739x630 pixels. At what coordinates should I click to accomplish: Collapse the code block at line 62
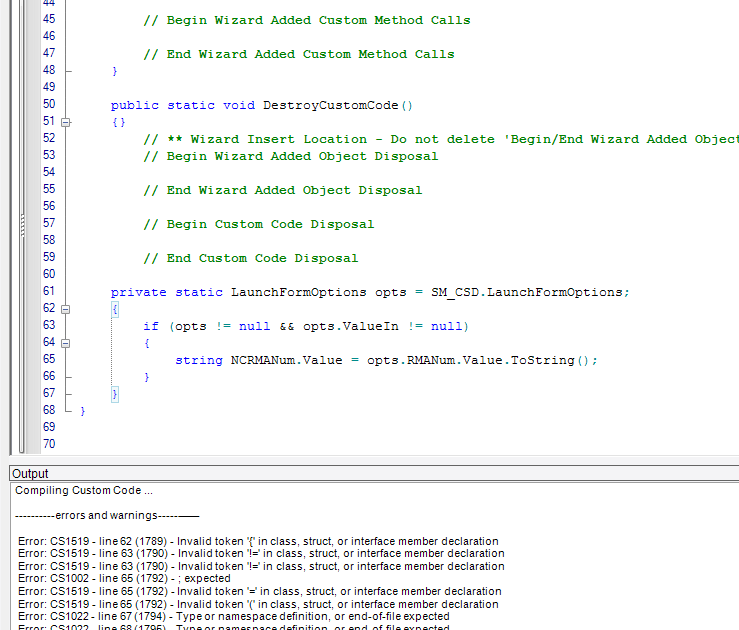[x=66, y=310]
